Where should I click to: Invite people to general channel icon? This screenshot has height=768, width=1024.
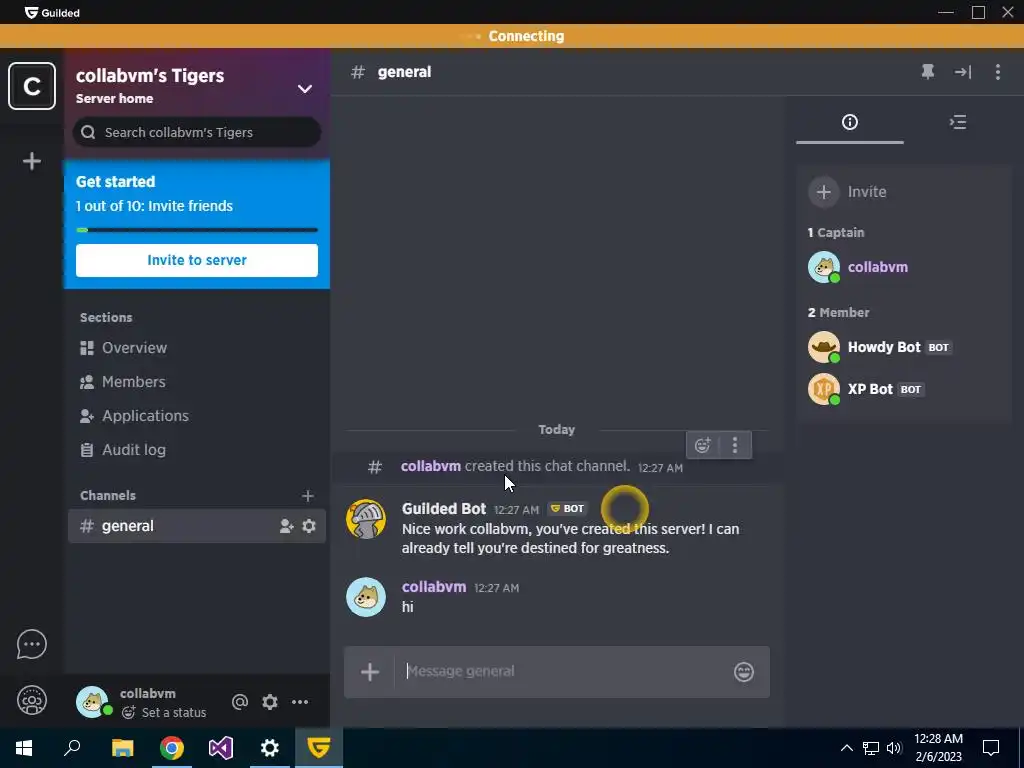click(286, 526)
